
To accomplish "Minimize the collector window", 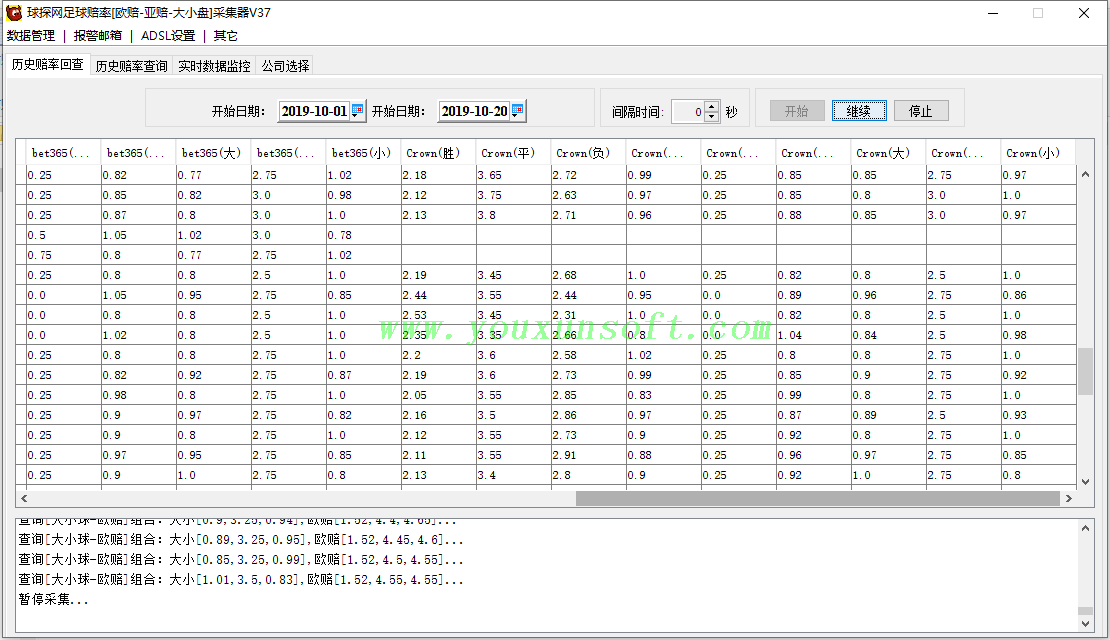I will point(992,13).
